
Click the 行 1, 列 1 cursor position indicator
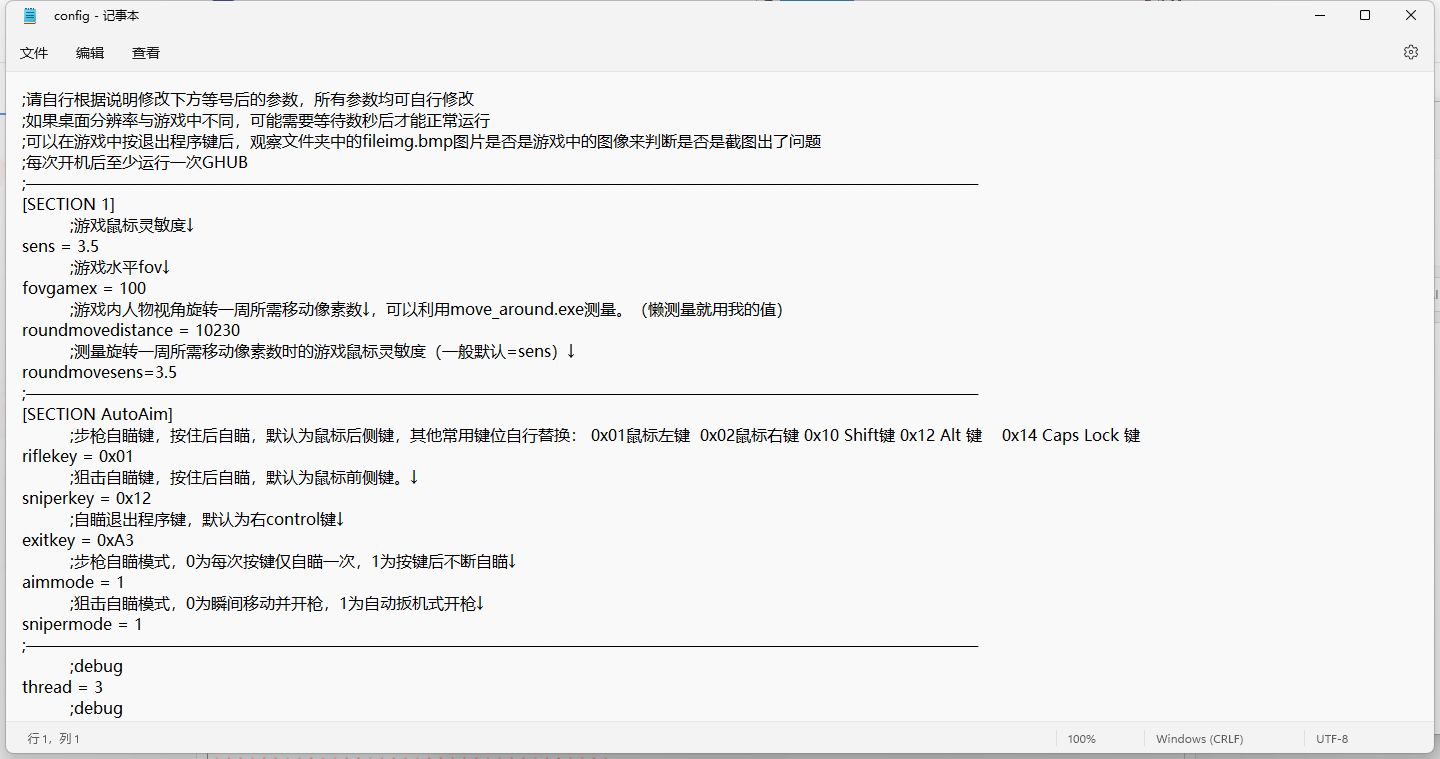(54, 739)
